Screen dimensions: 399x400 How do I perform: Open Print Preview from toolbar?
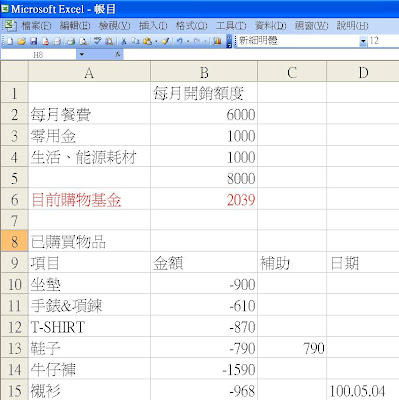tap(83, 41)
